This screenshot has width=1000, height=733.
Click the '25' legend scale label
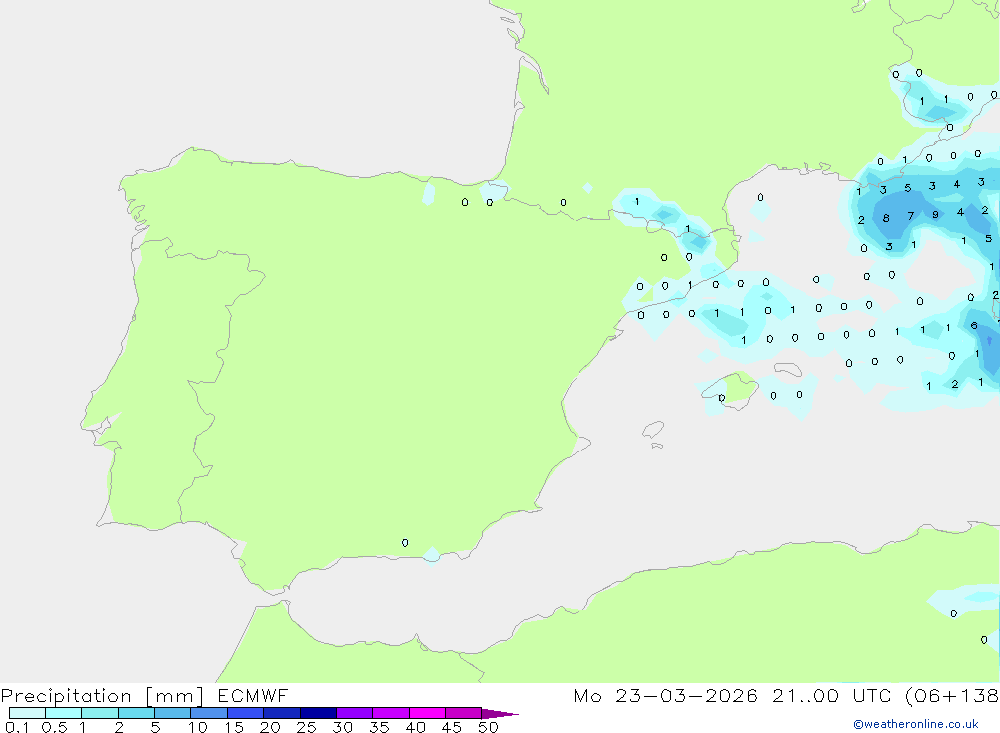pos(306,727)
